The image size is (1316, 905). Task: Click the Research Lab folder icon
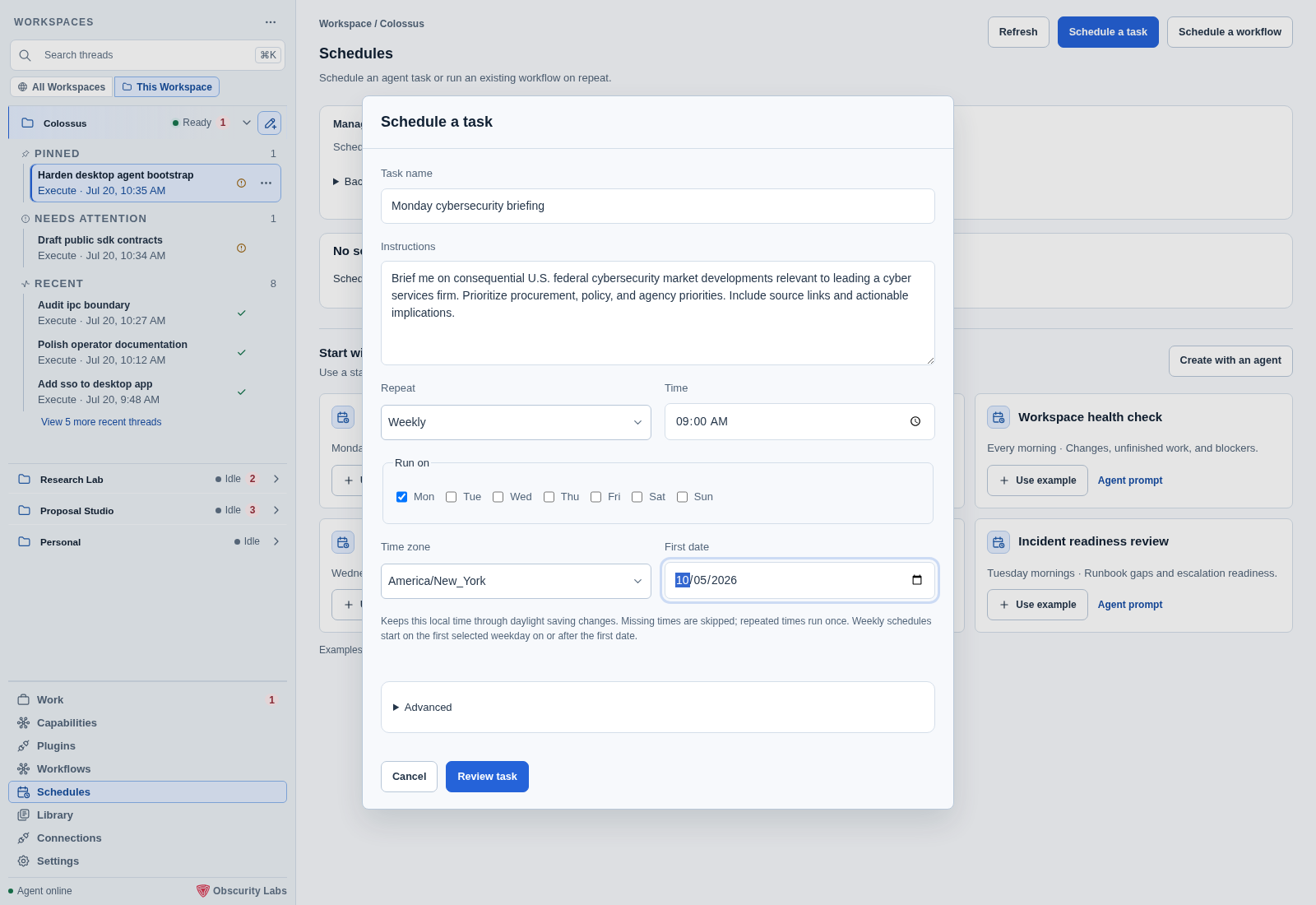tap(25, 479)
